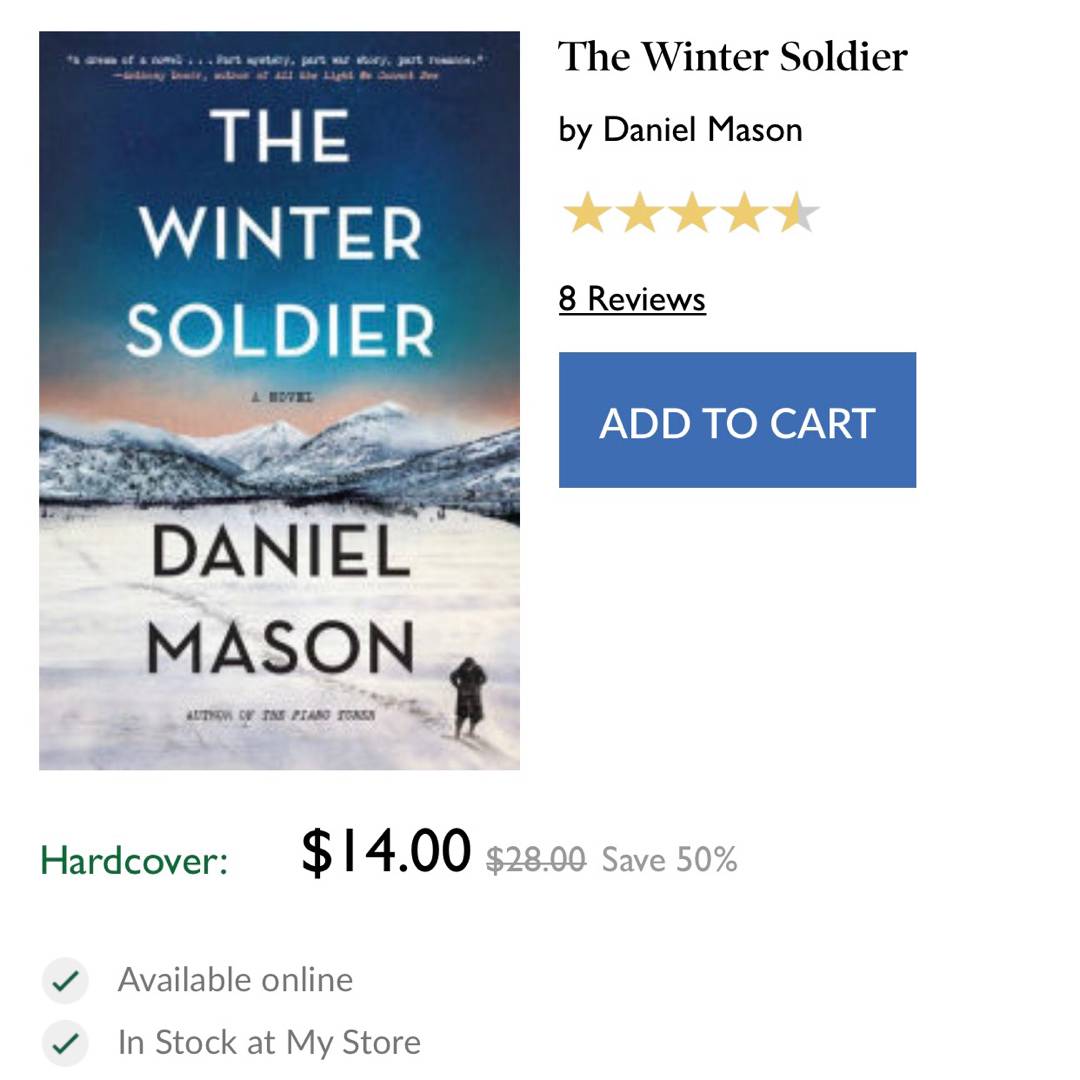Click the checkmark icon beside In Stock
This screenshot has height=1080, width=1080.
pyautogui.click(x=65, y=1043)
